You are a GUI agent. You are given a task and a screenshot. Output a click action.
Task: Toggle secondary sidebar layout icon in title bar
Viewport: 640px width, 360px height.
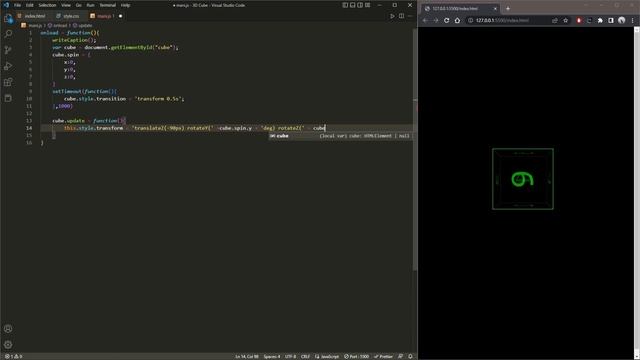[x=360, y=5]
